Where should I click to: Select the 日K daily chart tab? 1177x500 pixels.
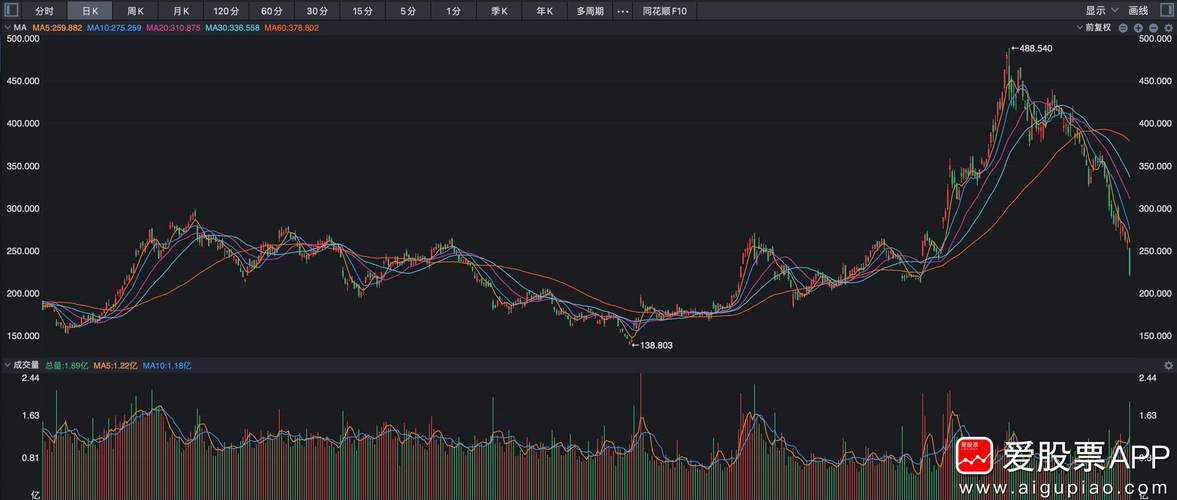coord(90,11)
